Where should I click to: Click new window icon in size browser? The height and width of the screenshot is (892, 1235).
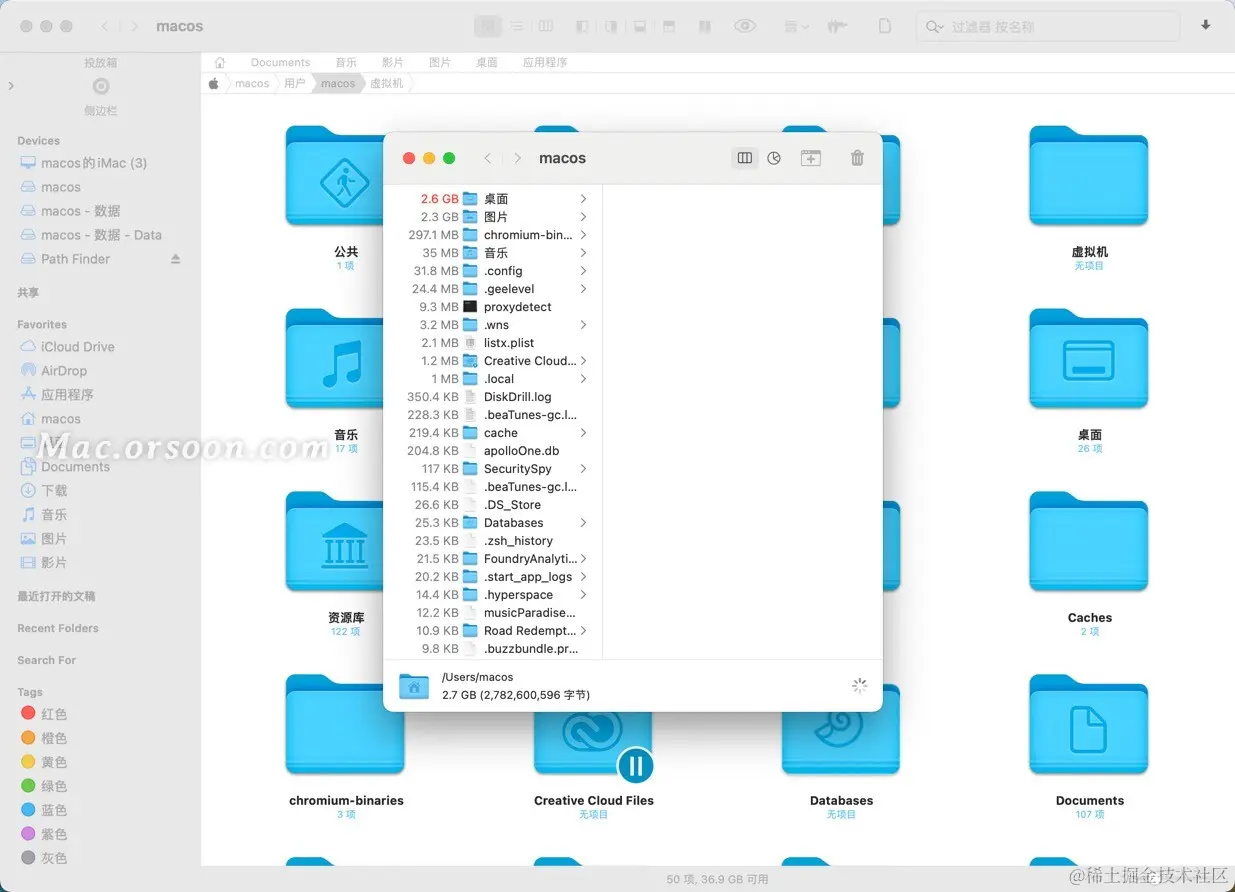pyautogui.click(x=811, y=158)
